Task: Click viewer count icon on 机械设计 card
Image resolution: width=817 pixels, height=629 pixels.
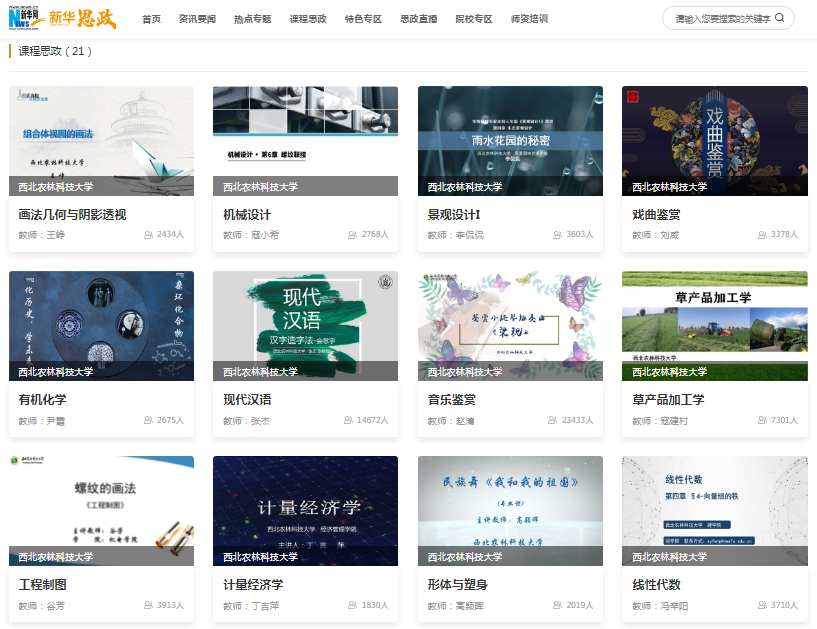Action: [x=352, y=235]
